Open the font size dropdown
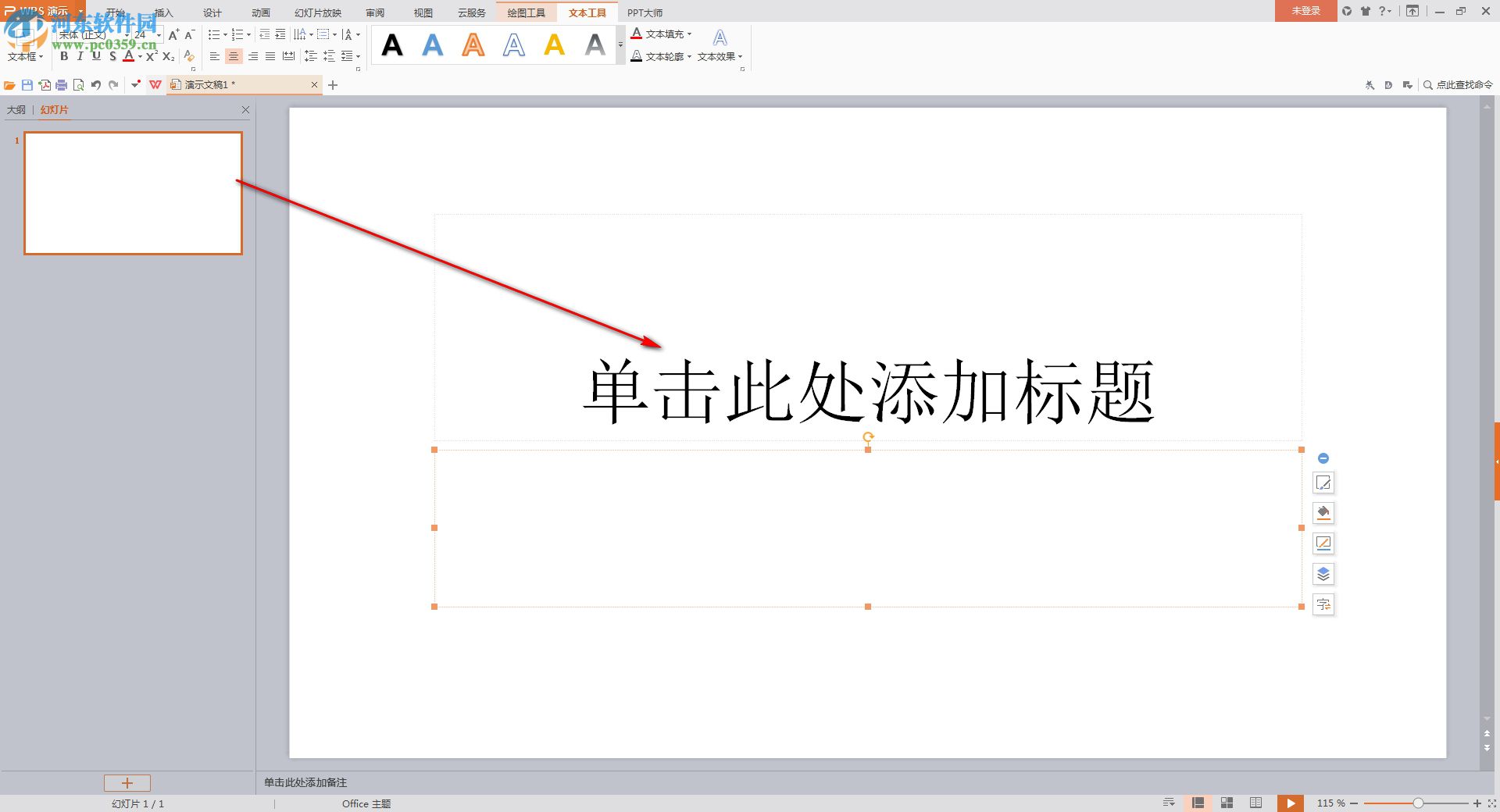 [x=159, y=35]
